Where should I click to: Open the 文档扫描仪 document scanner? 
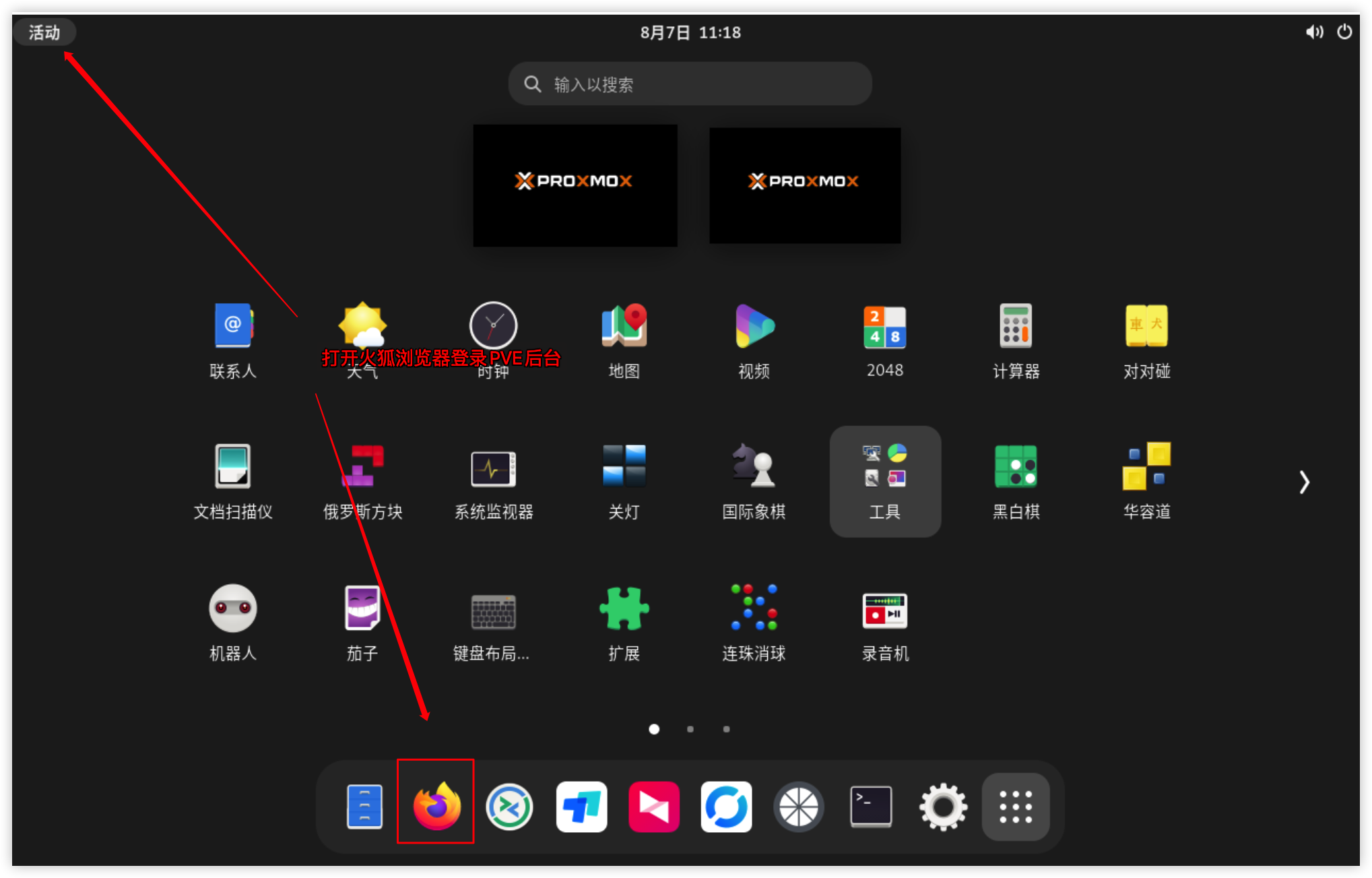(233, 481)
